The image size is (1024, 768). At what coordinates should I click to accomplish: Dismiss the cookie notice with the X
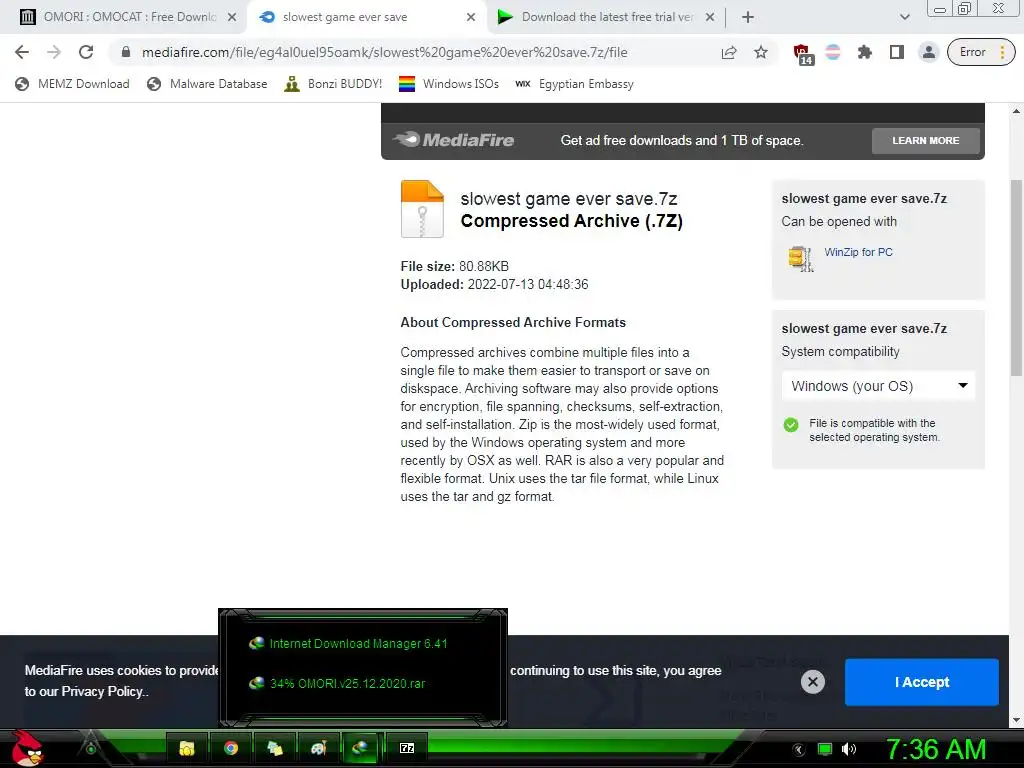click(x=812, y=682)
